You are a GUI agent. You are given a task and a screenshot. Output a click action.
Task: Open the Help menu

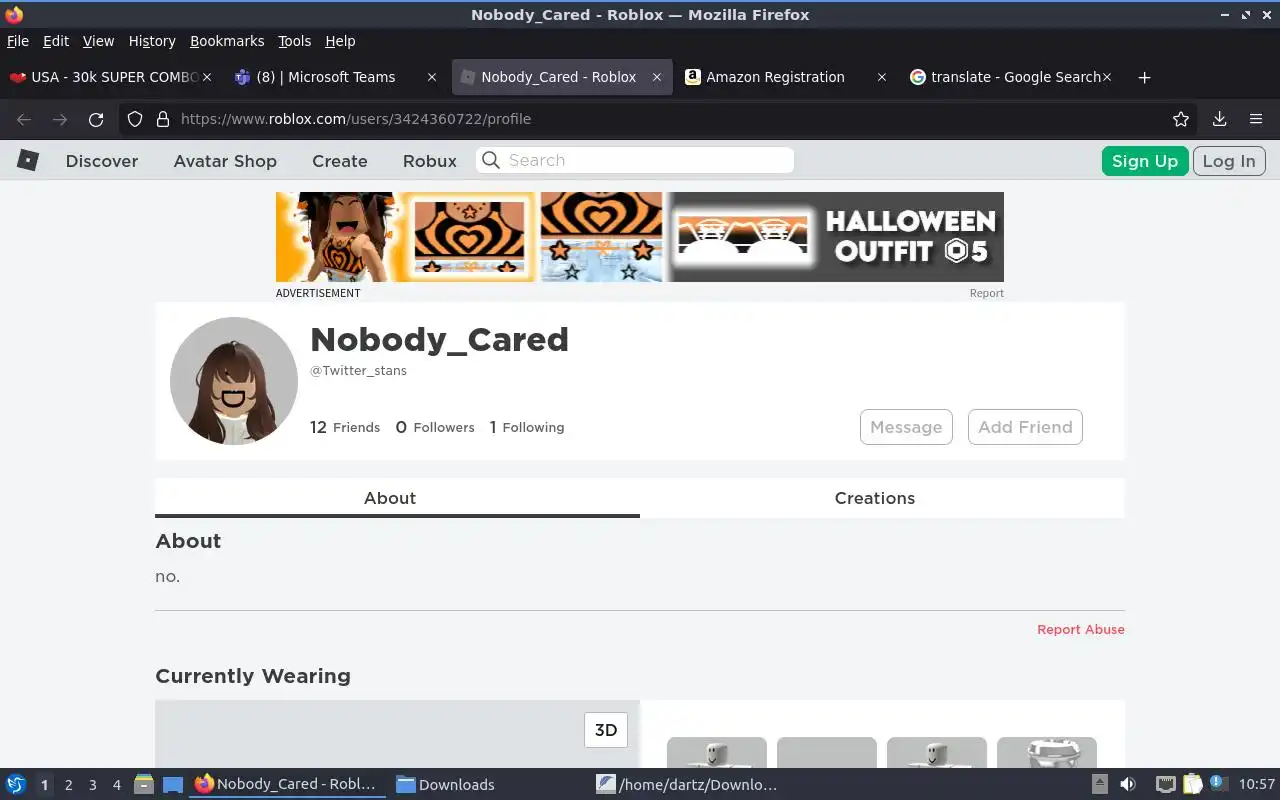pos(340,41)
